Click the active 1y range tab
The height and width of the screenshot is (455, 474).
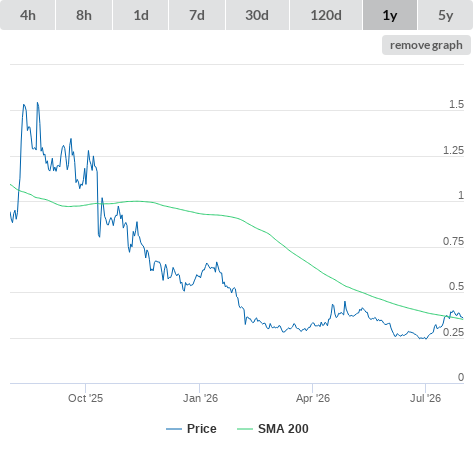click(390, 15)
